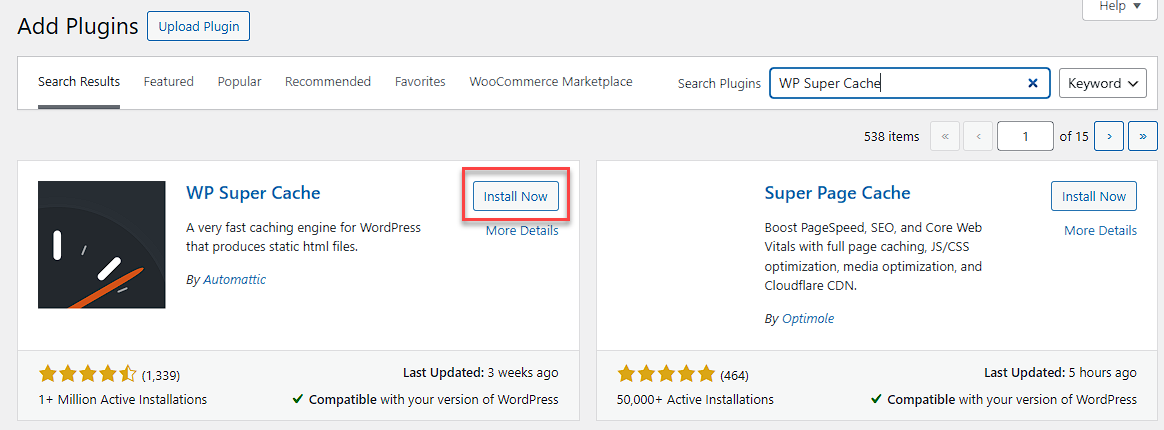
Task: Open the Keyword search type dropdown
Action: point(1102,83)
